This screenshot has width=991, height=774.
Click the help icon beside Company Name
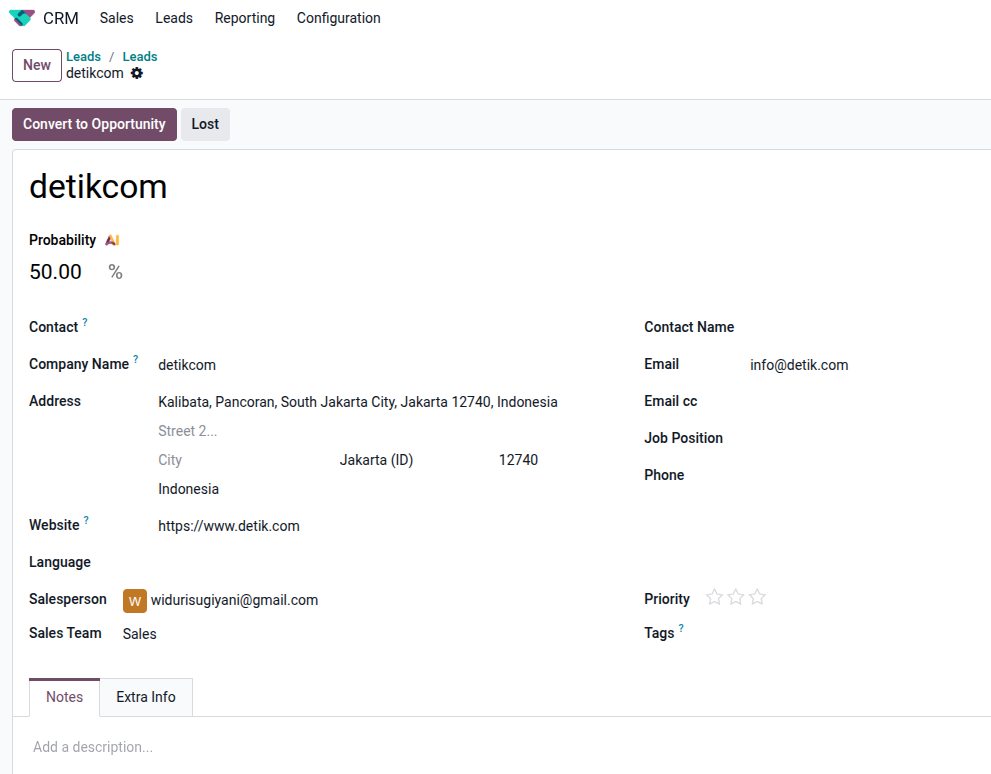click(136, 359)
